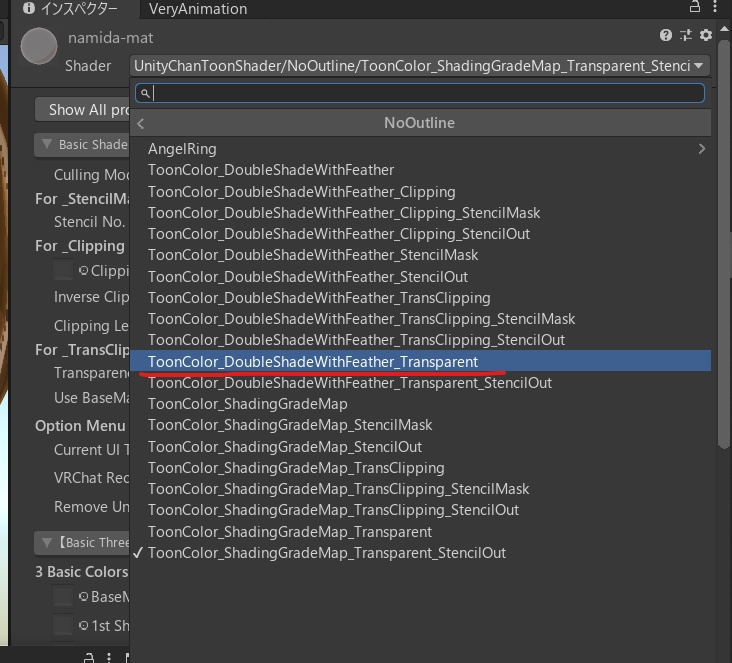The width and height of the screenshot is (732, 663).
Task: Select ToonColor_DoubleShadeWithFeather_TransClipping_StencilMask
Action: click(x=420, y=319)
